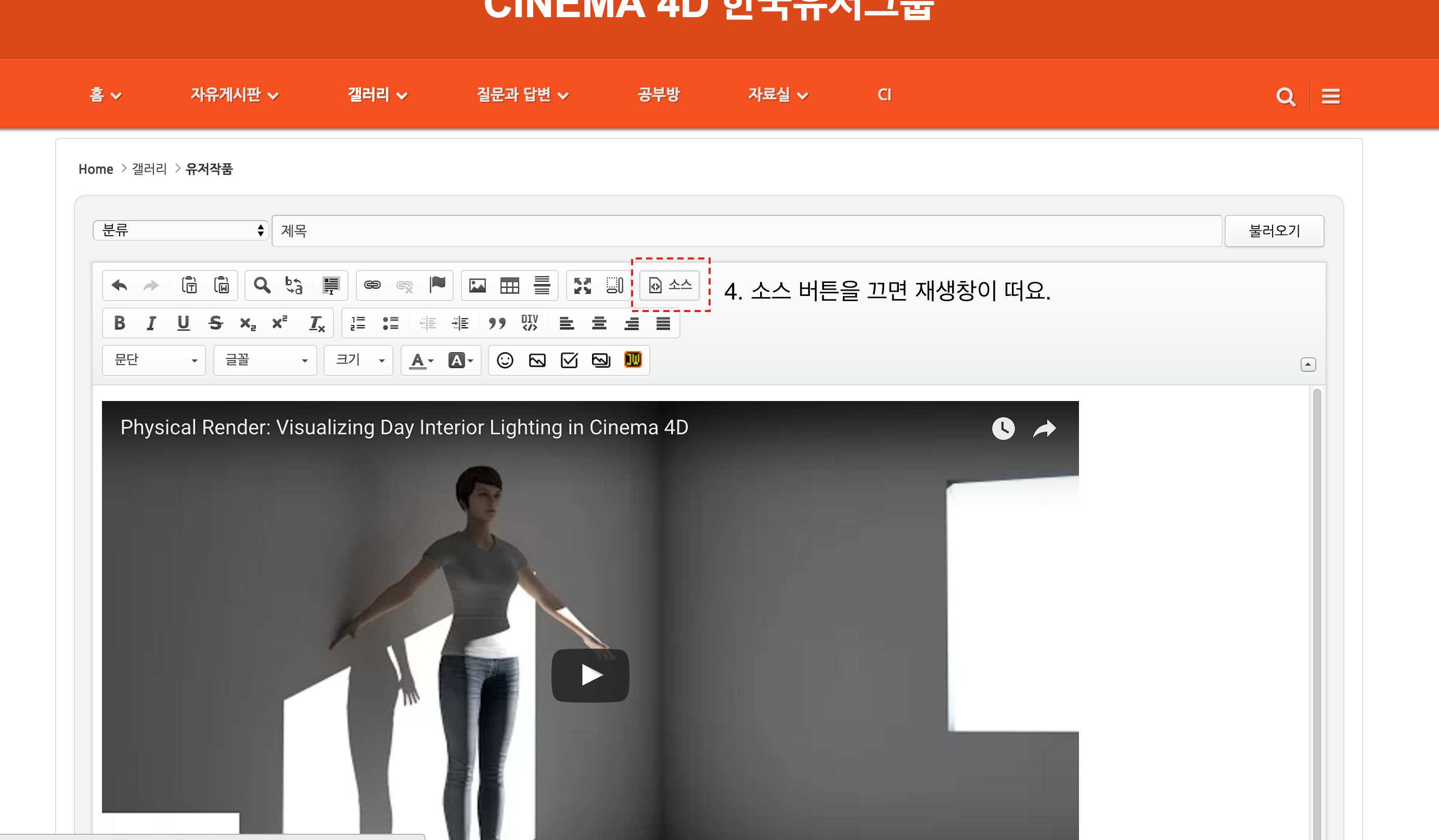Open the text color picker
Image resolution: width=1439 pixels, height=840 pixels.
pyautogui.click(x=422, y=360)
